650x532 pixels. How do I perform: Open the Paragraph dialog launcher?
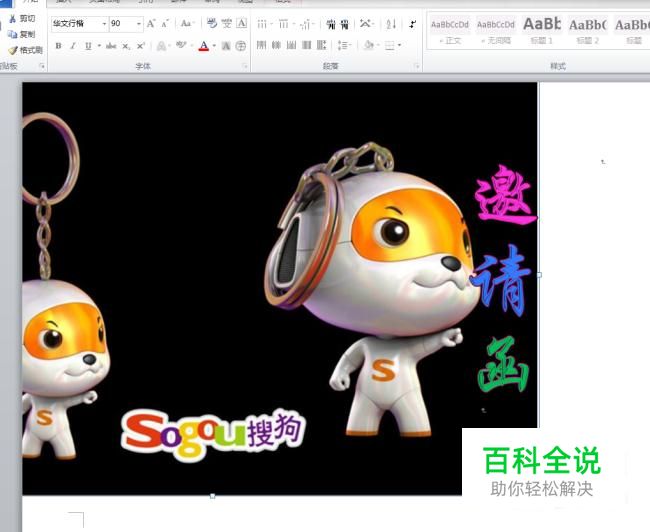417,66
